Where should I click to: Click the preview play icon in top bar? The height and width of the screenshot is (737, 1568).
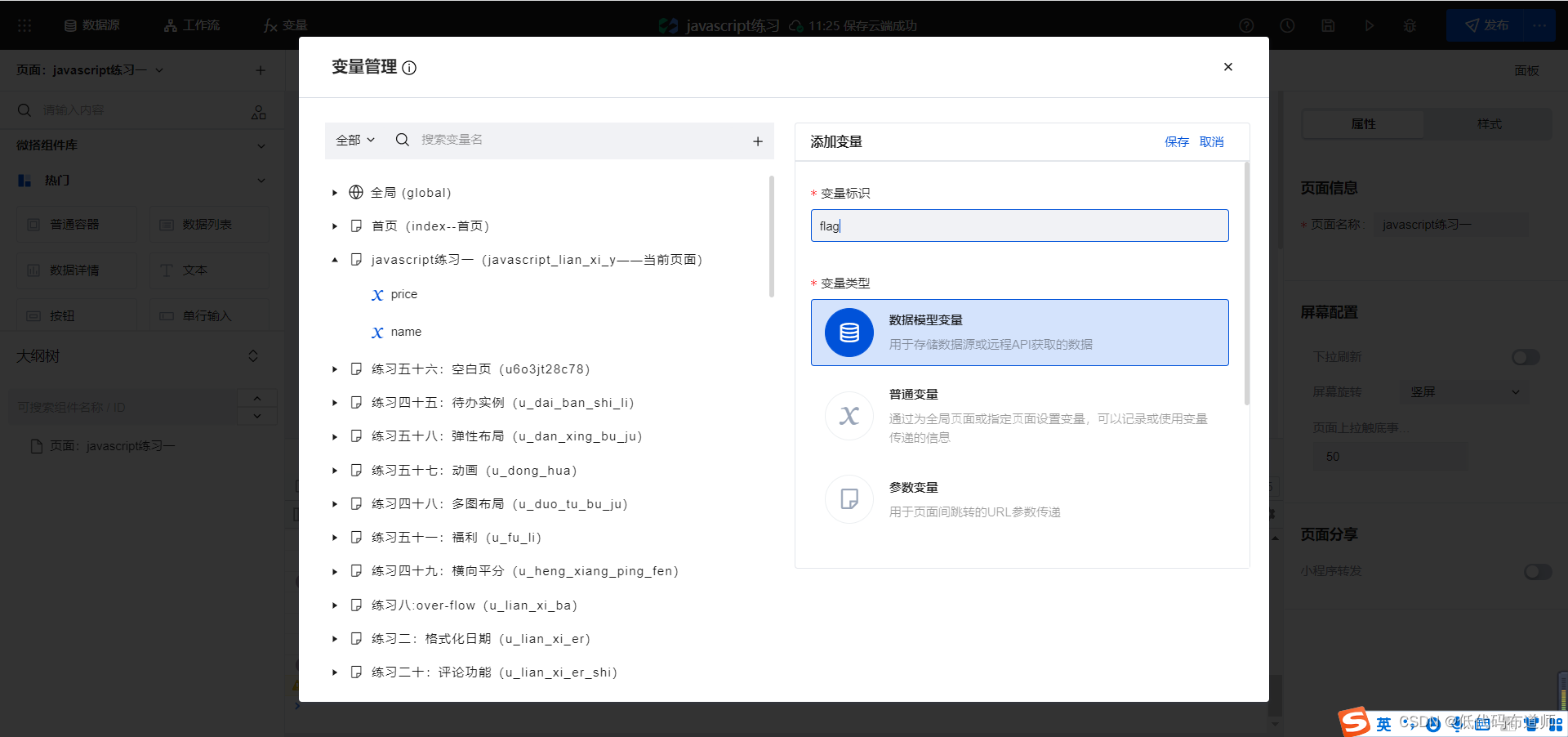[1369, 25]
